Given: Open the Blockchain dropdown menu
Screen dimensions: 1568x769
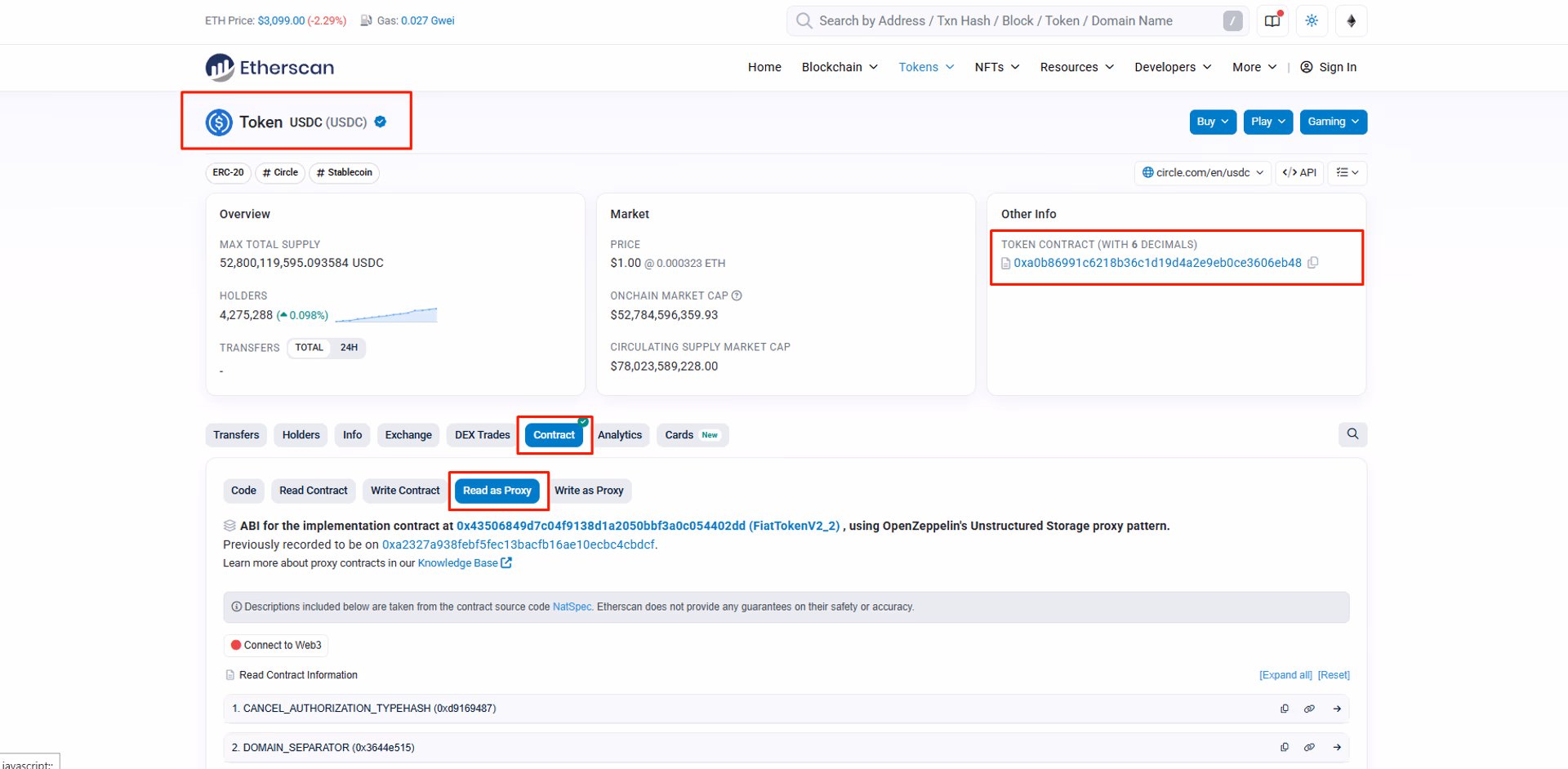Looking at the screenshot, I should pyautogui.click(x=840, y=67).
